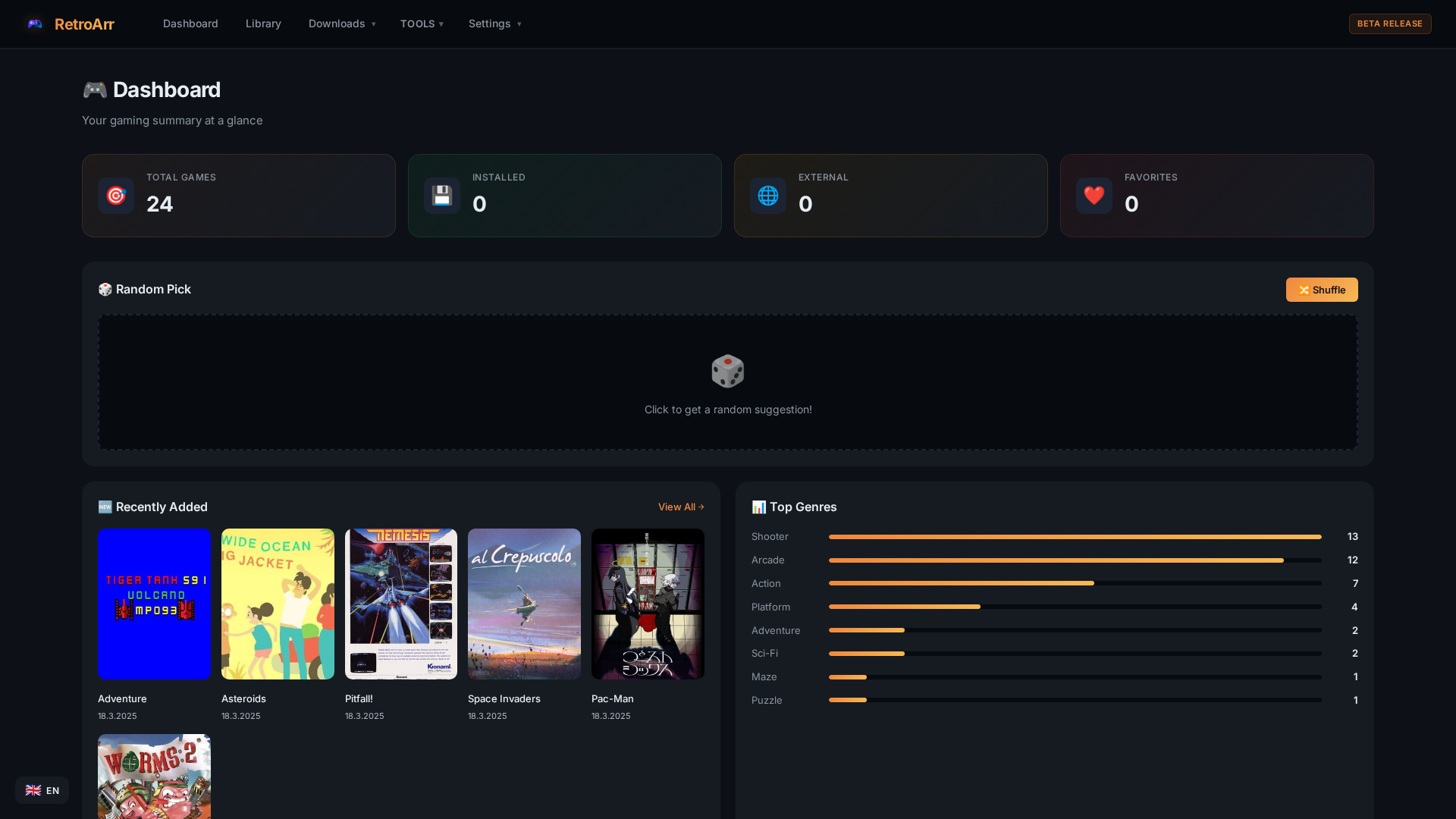Open the Space Invaders game cover

pyautogui.click(x=523, y=604)
